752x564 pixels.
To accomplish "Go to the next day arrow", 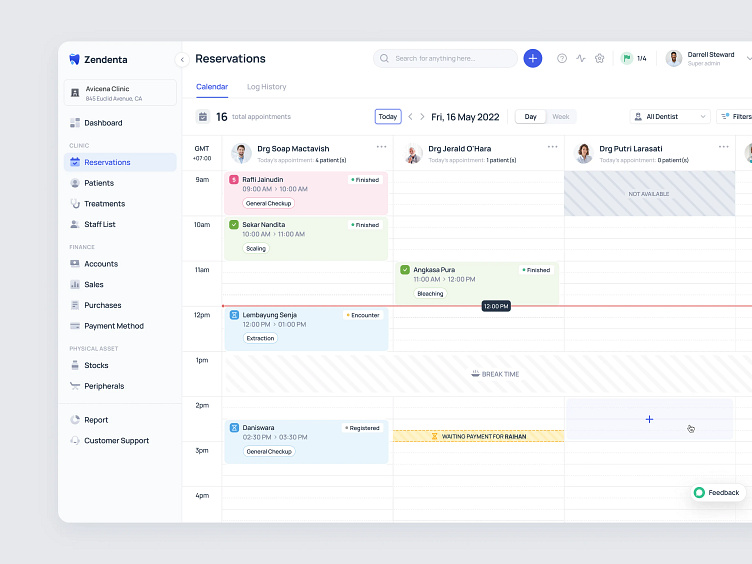I will pos(422,117).
